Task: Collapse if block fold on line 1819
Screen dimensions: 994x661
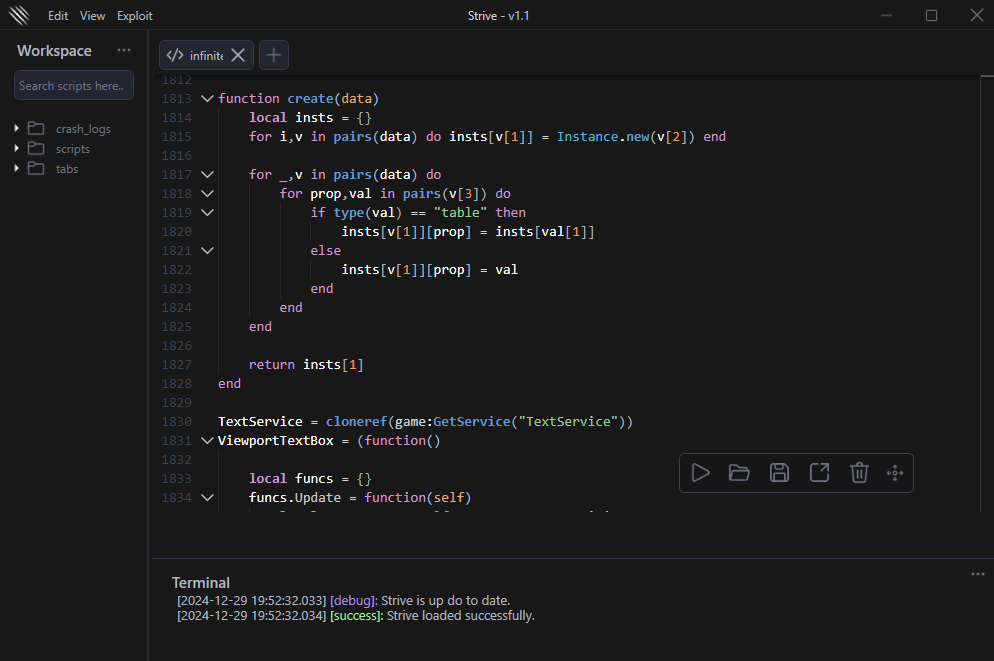Action: [x=207, y=212]
